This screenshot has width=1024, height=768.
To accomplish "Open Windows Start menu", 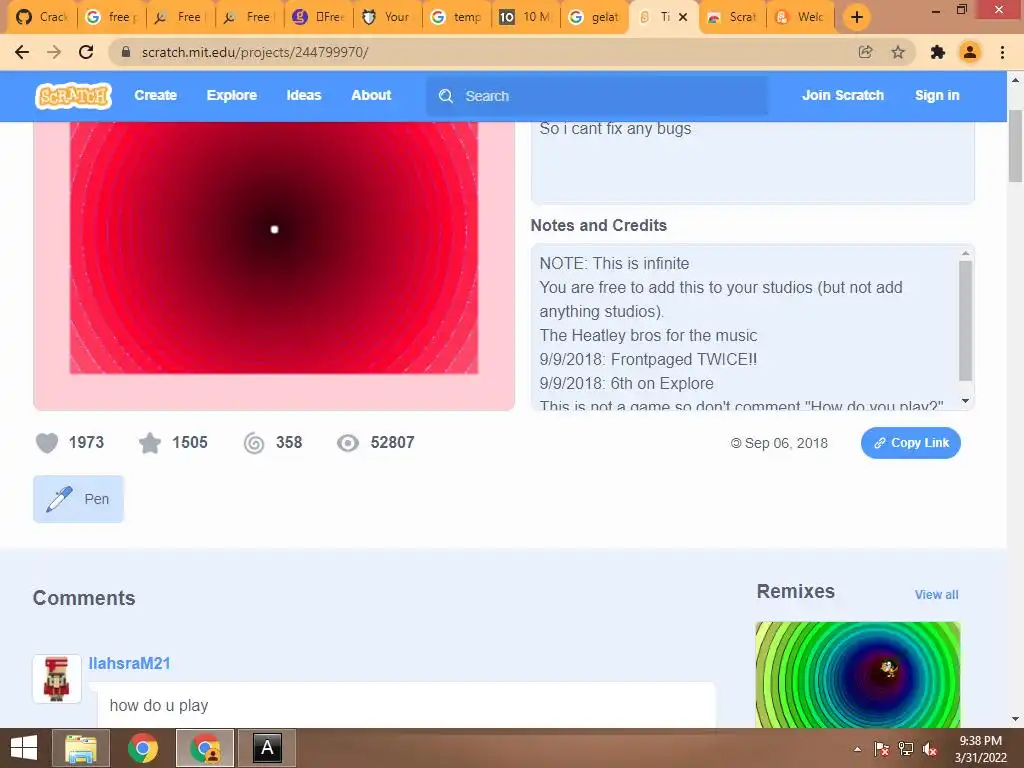I will coord(24,748).
